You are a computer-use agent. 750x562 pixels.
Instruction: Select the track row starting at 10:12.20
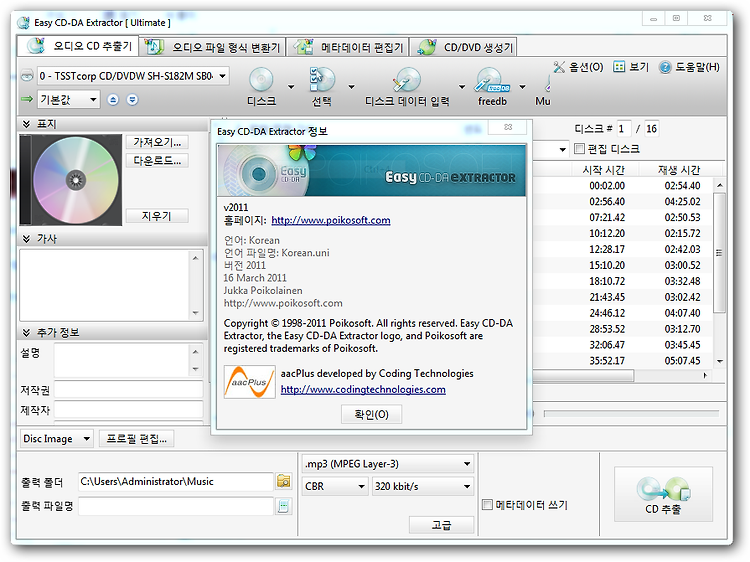pos(623,233)
